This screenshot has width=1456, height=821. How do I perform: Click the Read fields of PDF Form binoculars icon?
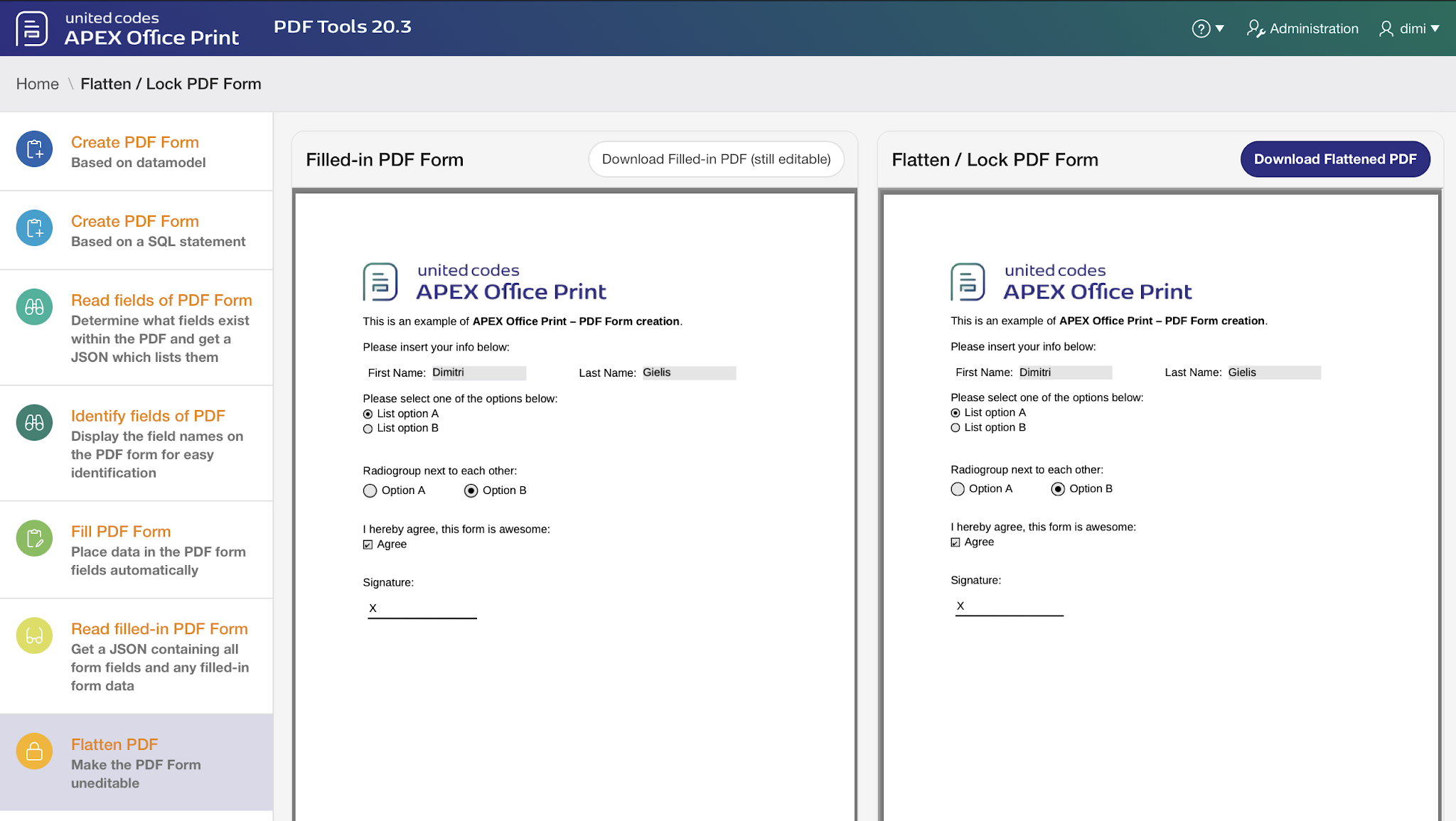click(34, 307)
